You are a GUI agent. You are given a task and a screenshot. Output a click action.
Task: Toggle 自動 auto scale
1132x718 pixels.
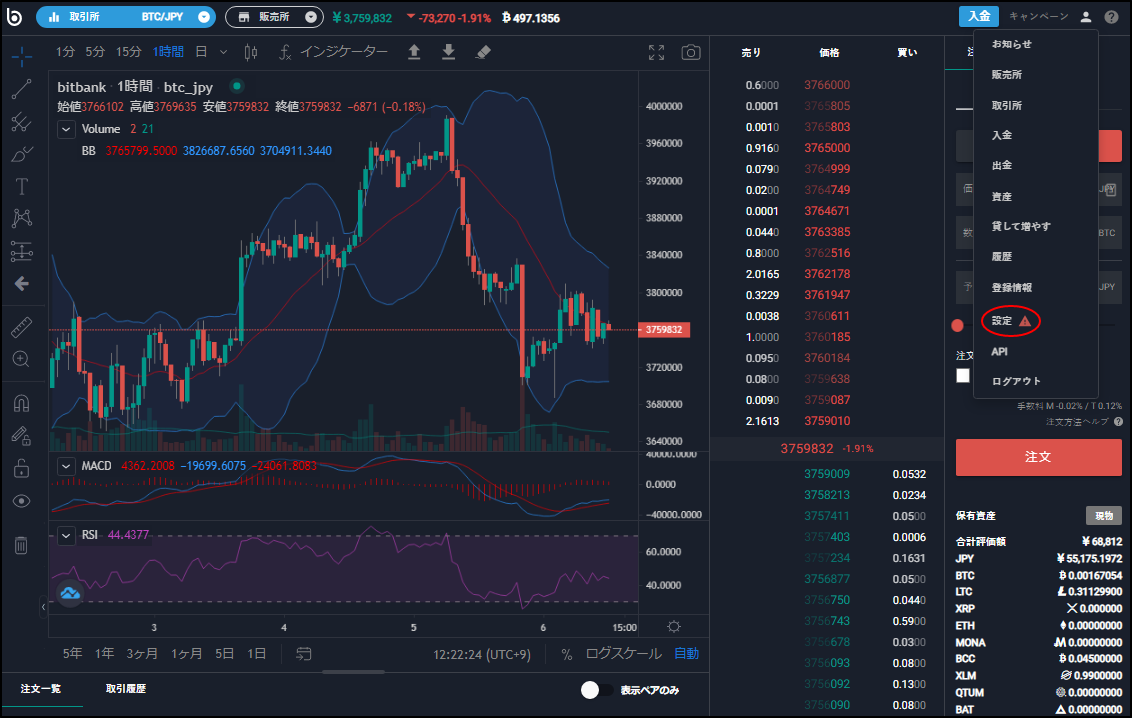tap(687, 654)
